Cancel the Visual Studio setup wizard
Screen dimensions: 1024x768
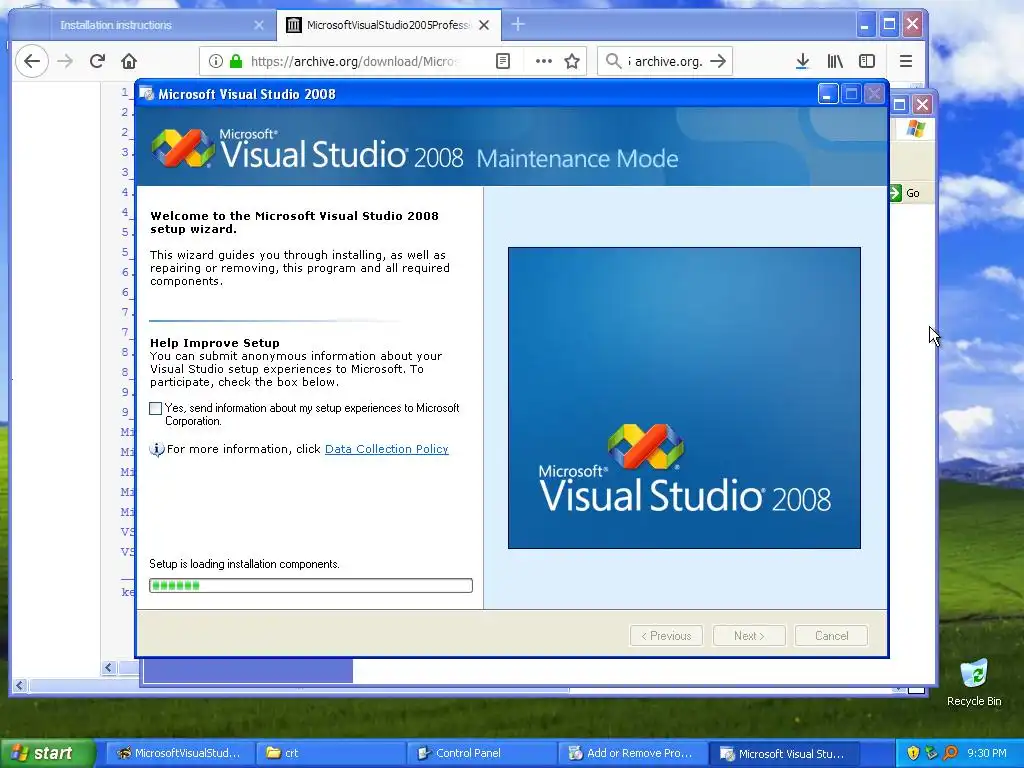coord(831,636)
